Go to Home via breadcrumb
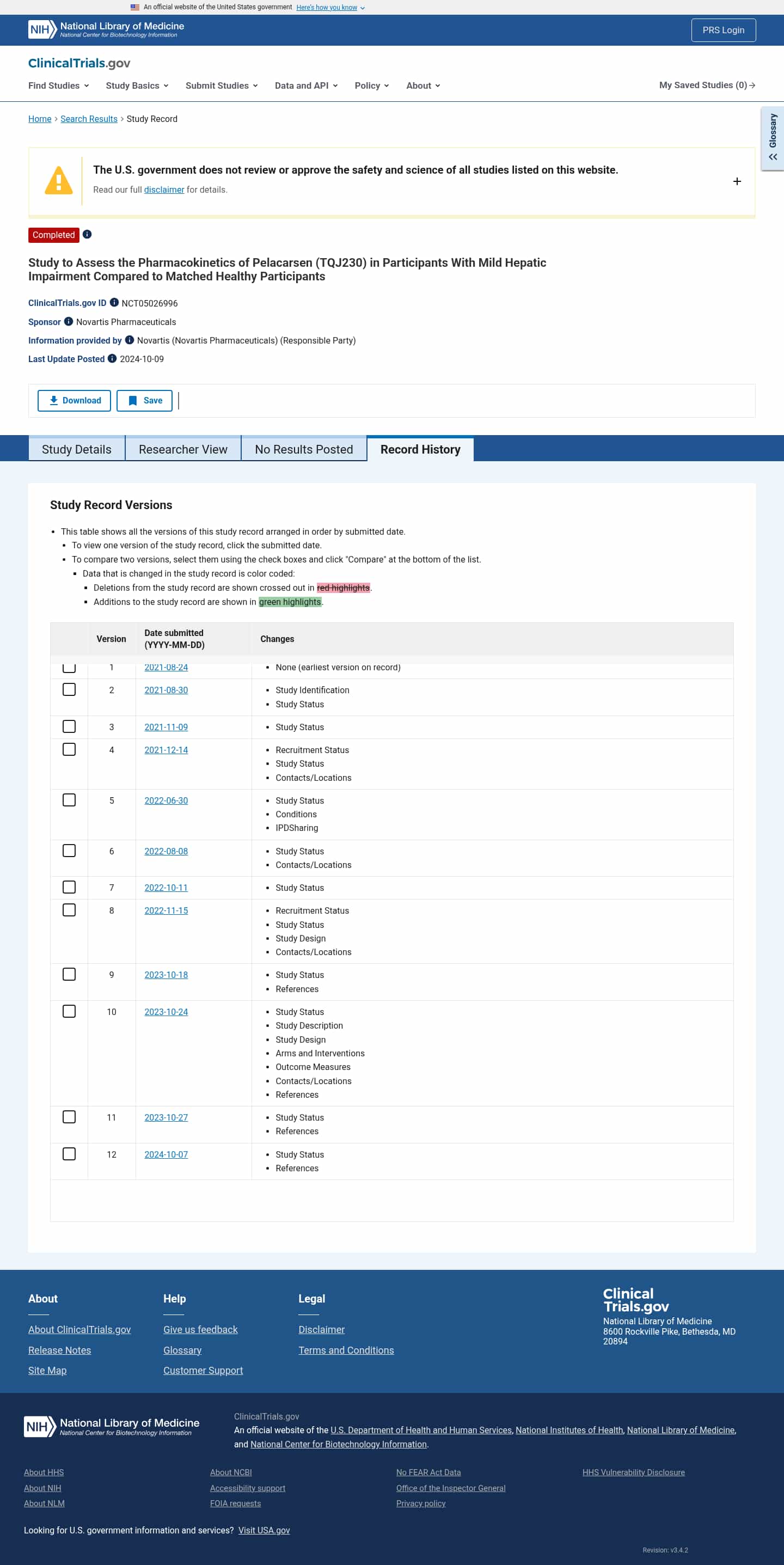This screenshot has height=1565, width=784. click(x=40, y=119)
